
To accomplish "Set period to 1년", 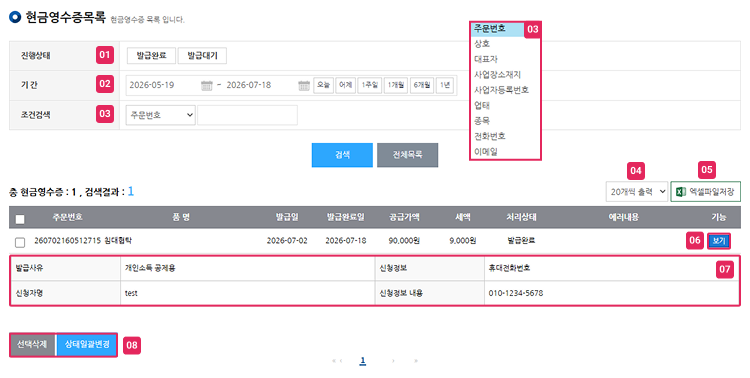I will tap(445, 85).
